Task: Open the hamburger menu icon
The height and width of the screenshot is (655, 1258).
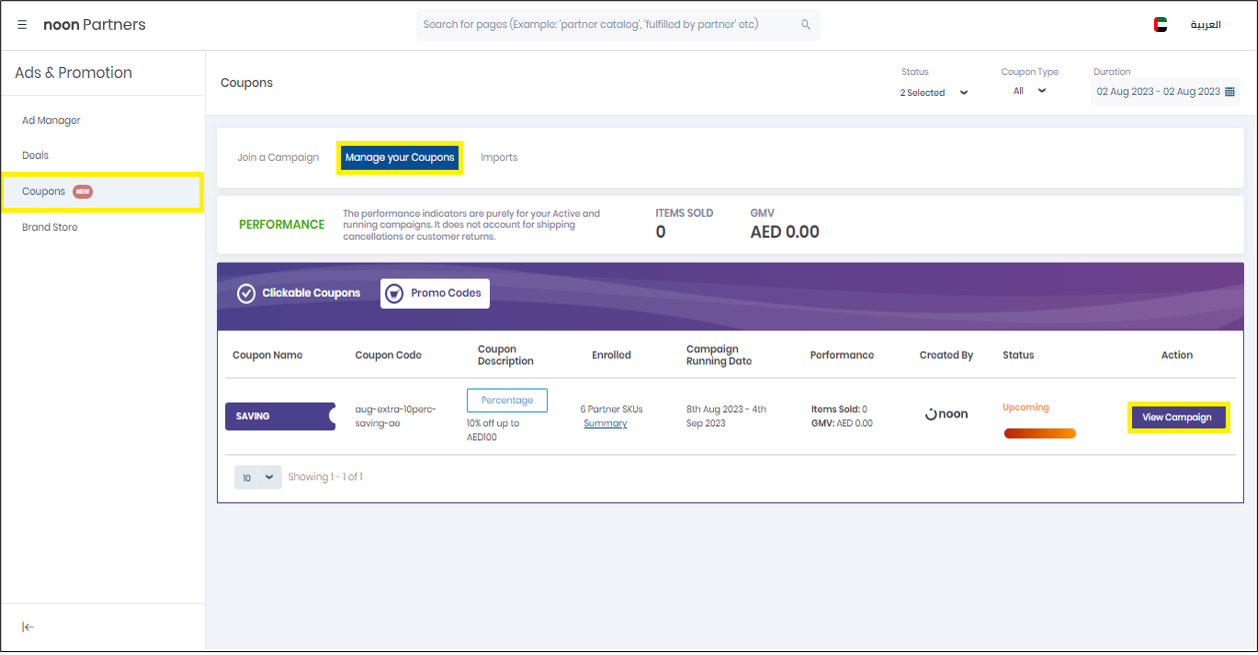Action: 22,25
